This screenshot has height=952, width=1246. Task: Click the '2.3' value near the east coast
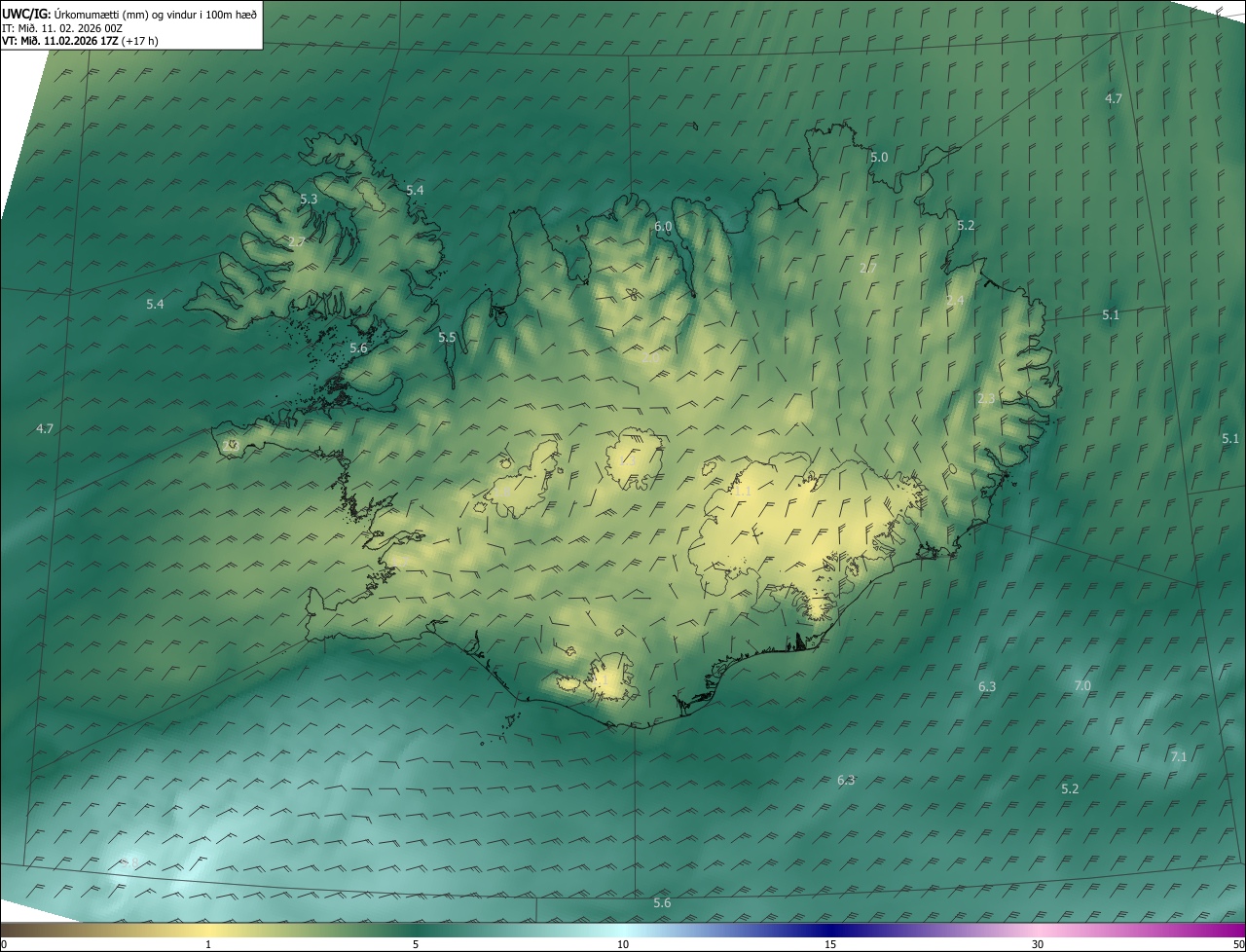(986, 398)
